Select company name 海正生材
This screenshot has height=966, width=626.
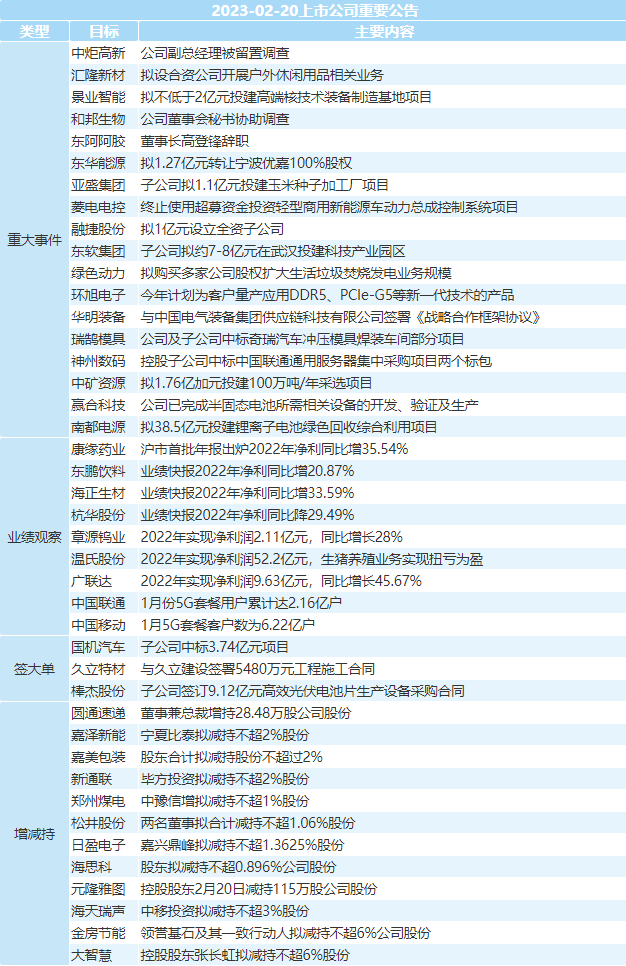[98, 493]
